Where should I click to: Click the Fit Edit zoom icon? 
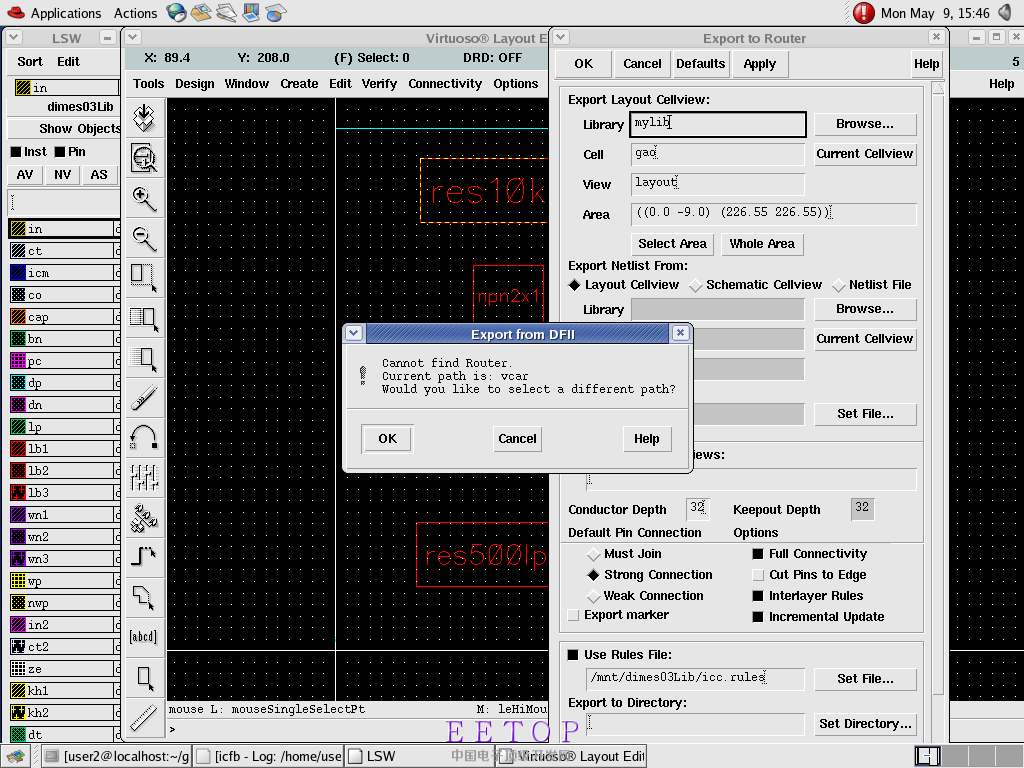click(144, 158)
